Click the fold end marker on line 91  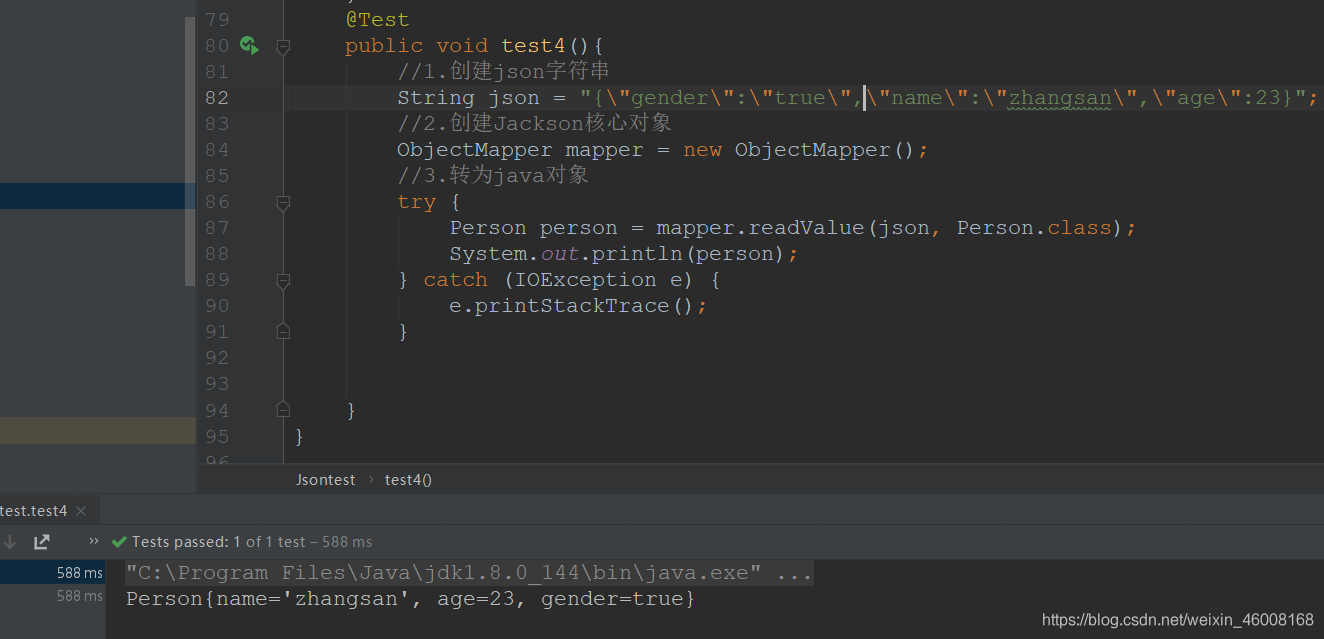[x=283, y=331]
